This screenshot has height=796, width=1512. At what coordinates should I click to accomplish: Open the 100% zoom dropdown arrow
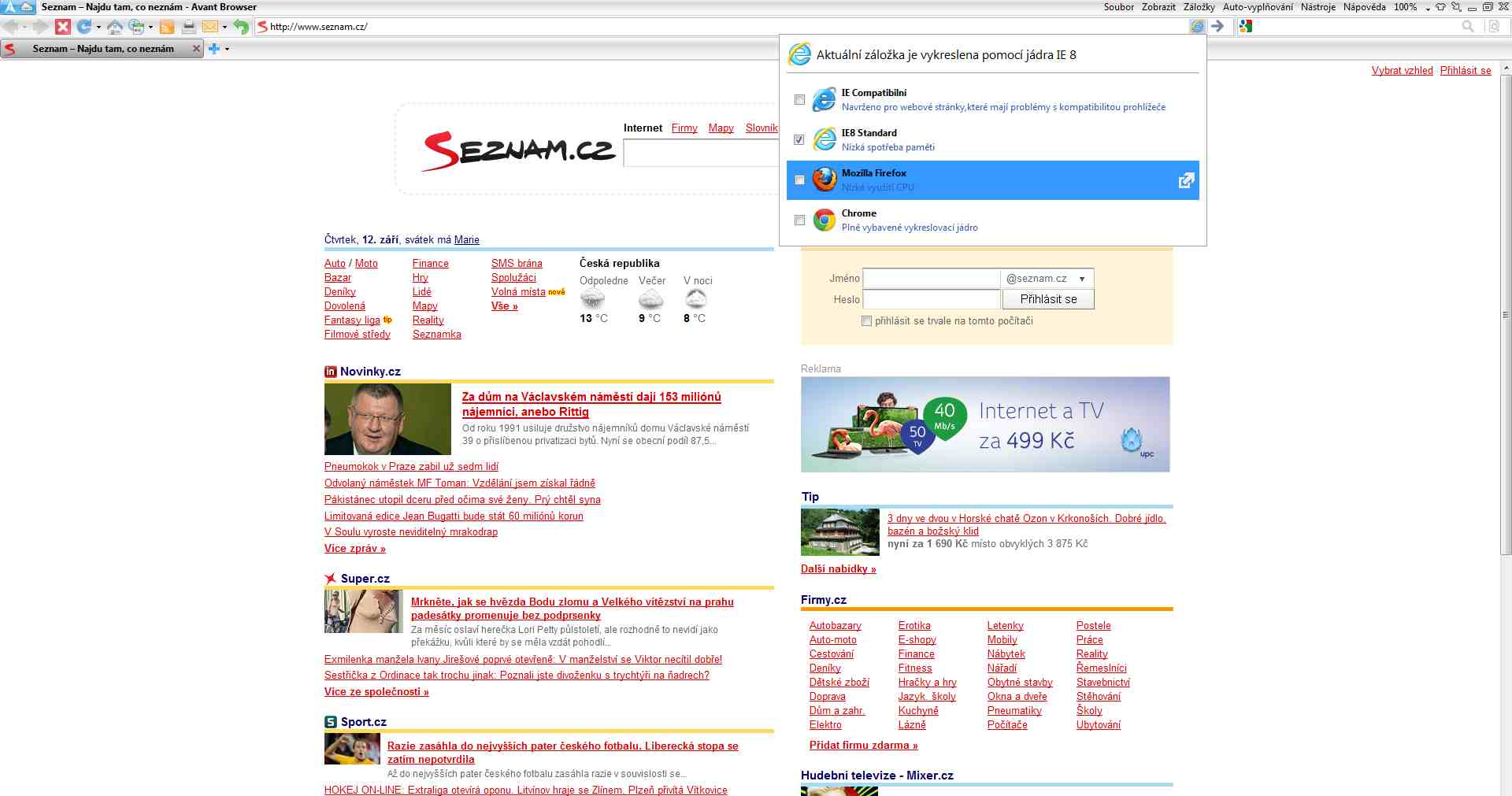tap(1427, 8)
